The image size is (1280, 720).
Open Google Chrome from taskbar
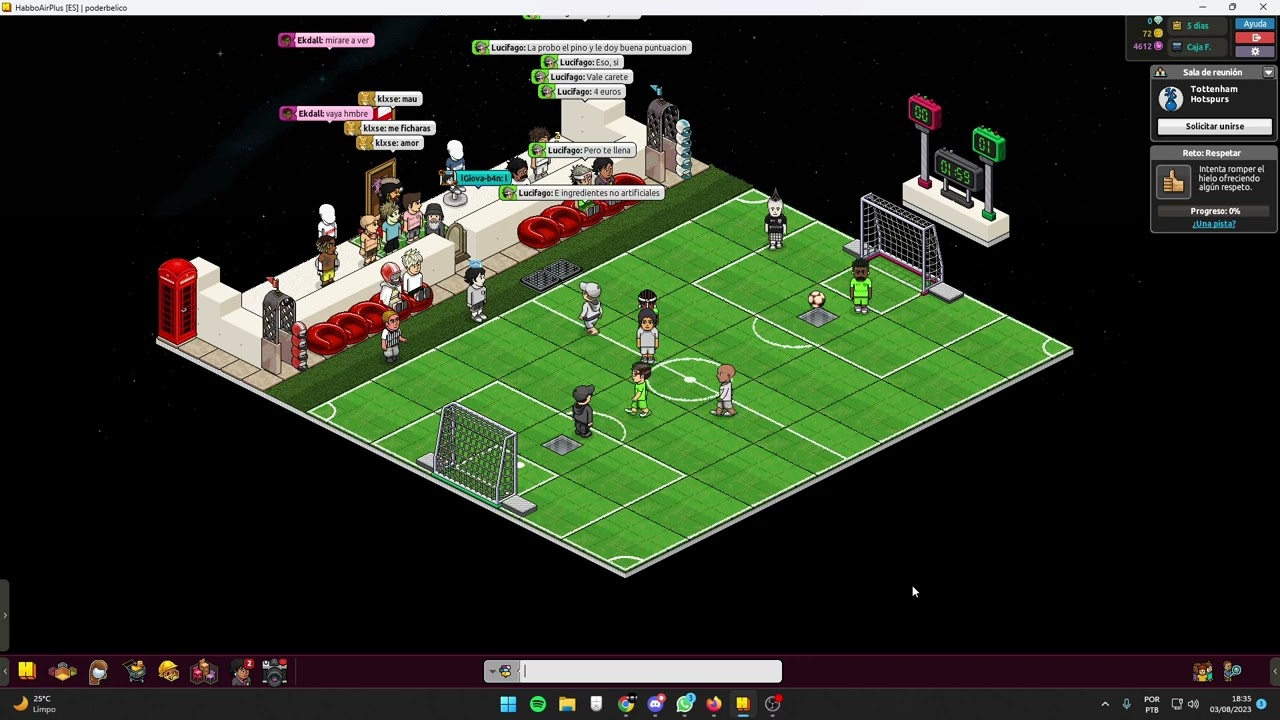point(626,704)
